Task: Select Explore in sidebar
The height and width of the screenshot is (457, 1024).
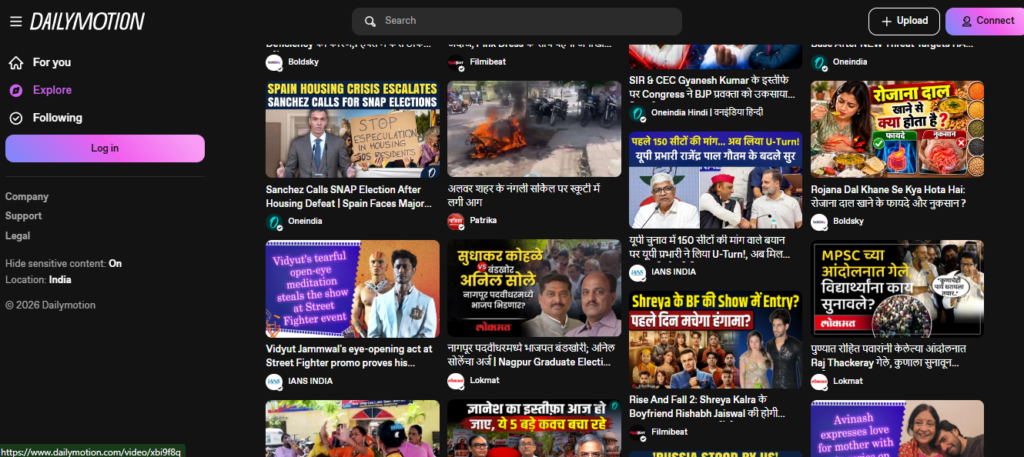Action: 52,90
